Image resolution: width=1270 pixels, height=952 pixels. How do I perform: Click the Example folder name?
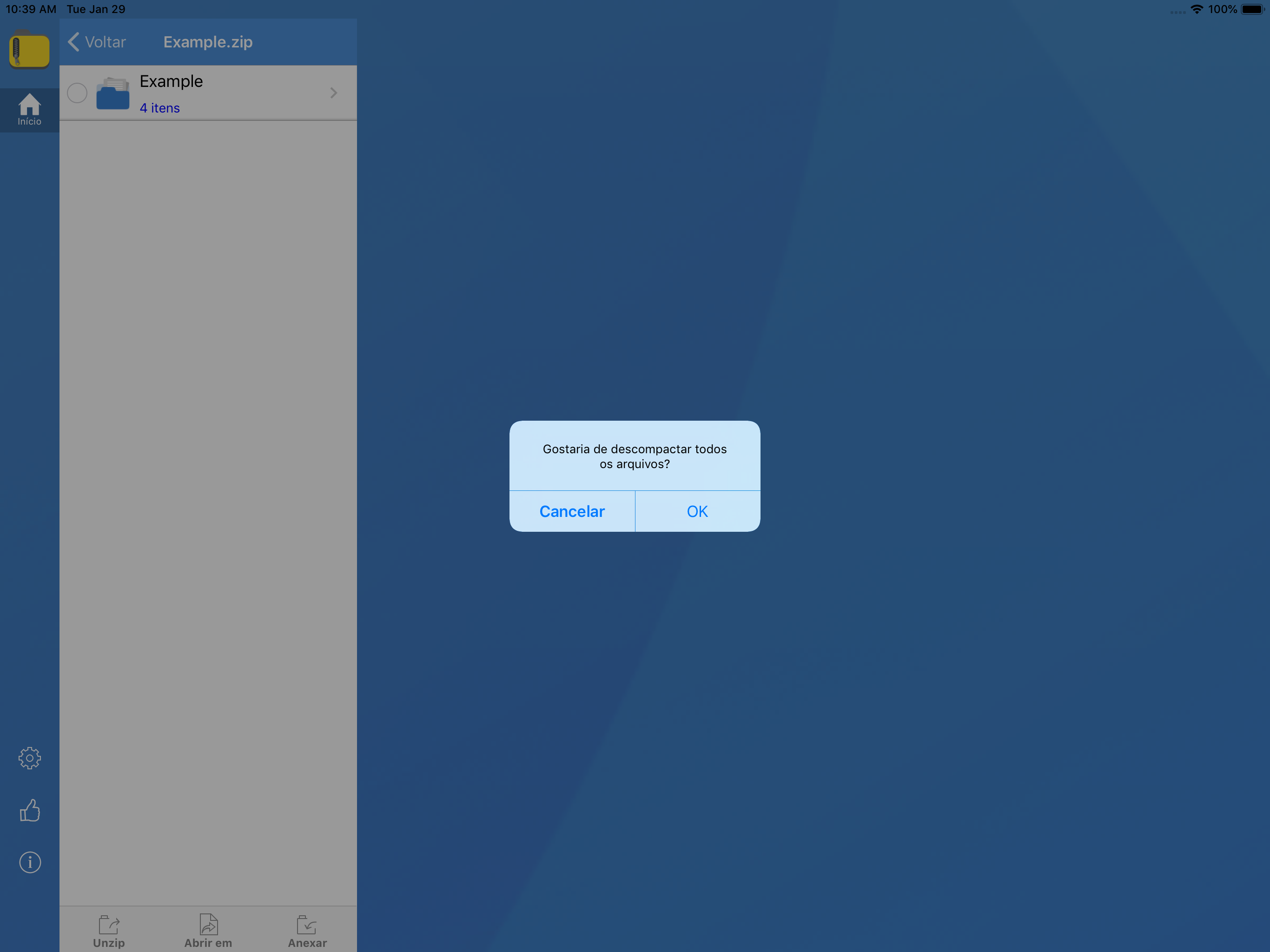click(x=171, y=81)
